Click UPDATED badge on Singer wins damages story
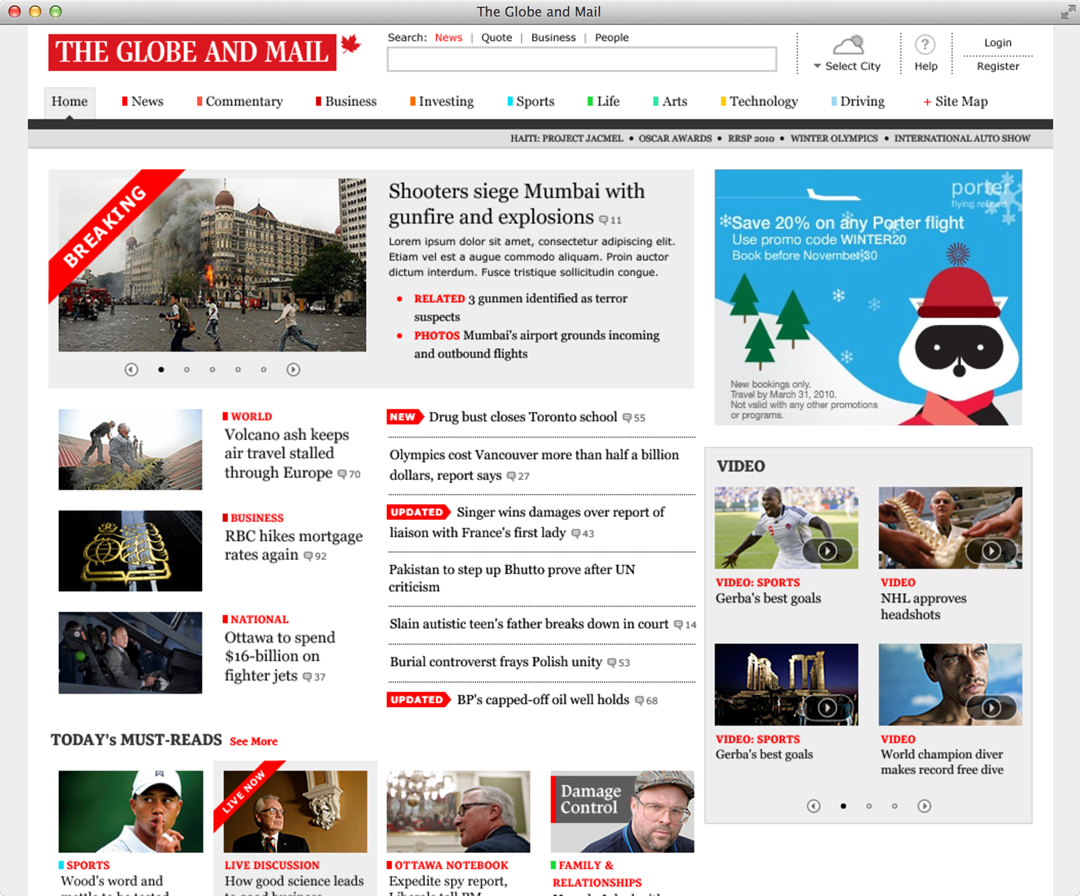This screenshot has height=896, width=1080. (x=418, y=512)
